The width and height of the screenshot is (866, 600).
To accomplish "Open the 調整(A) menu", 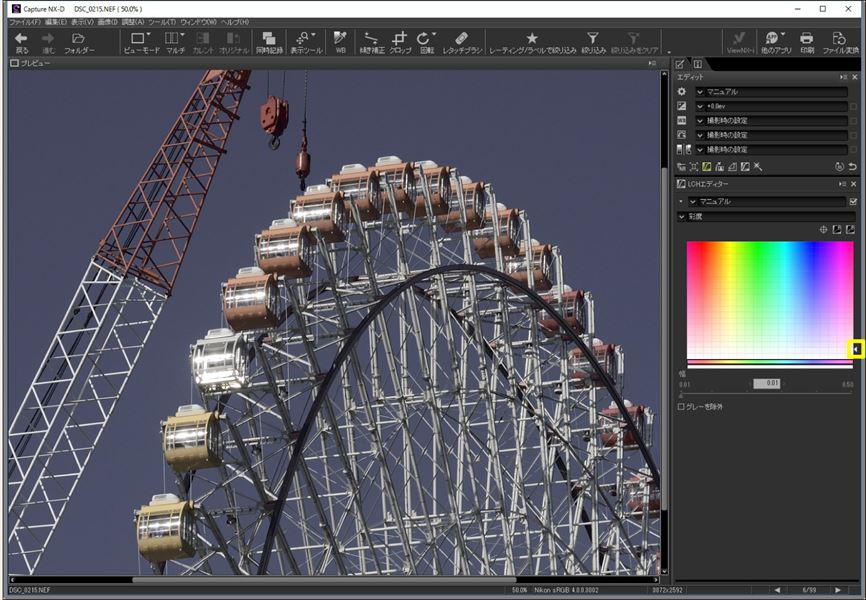I will pyautogui.click(x=133, y=22).
